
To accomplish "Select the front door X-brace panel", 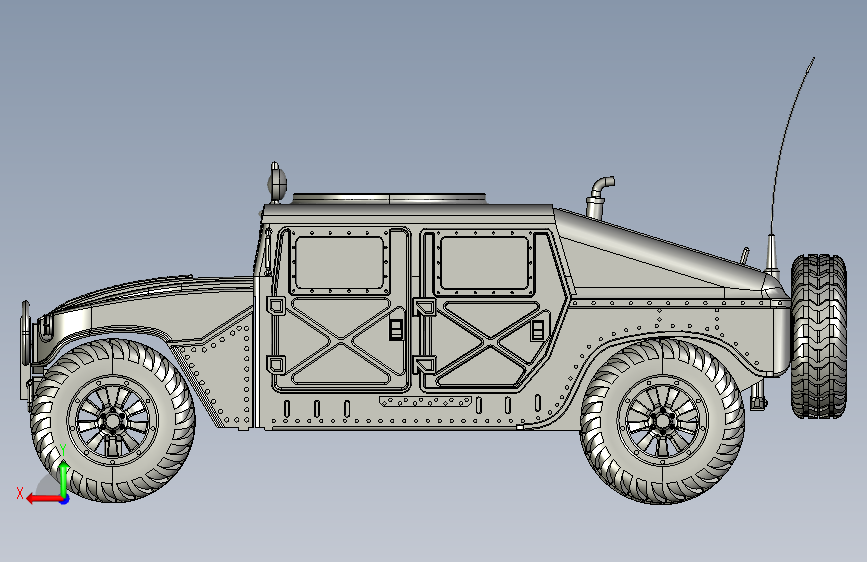I will 342,341.
